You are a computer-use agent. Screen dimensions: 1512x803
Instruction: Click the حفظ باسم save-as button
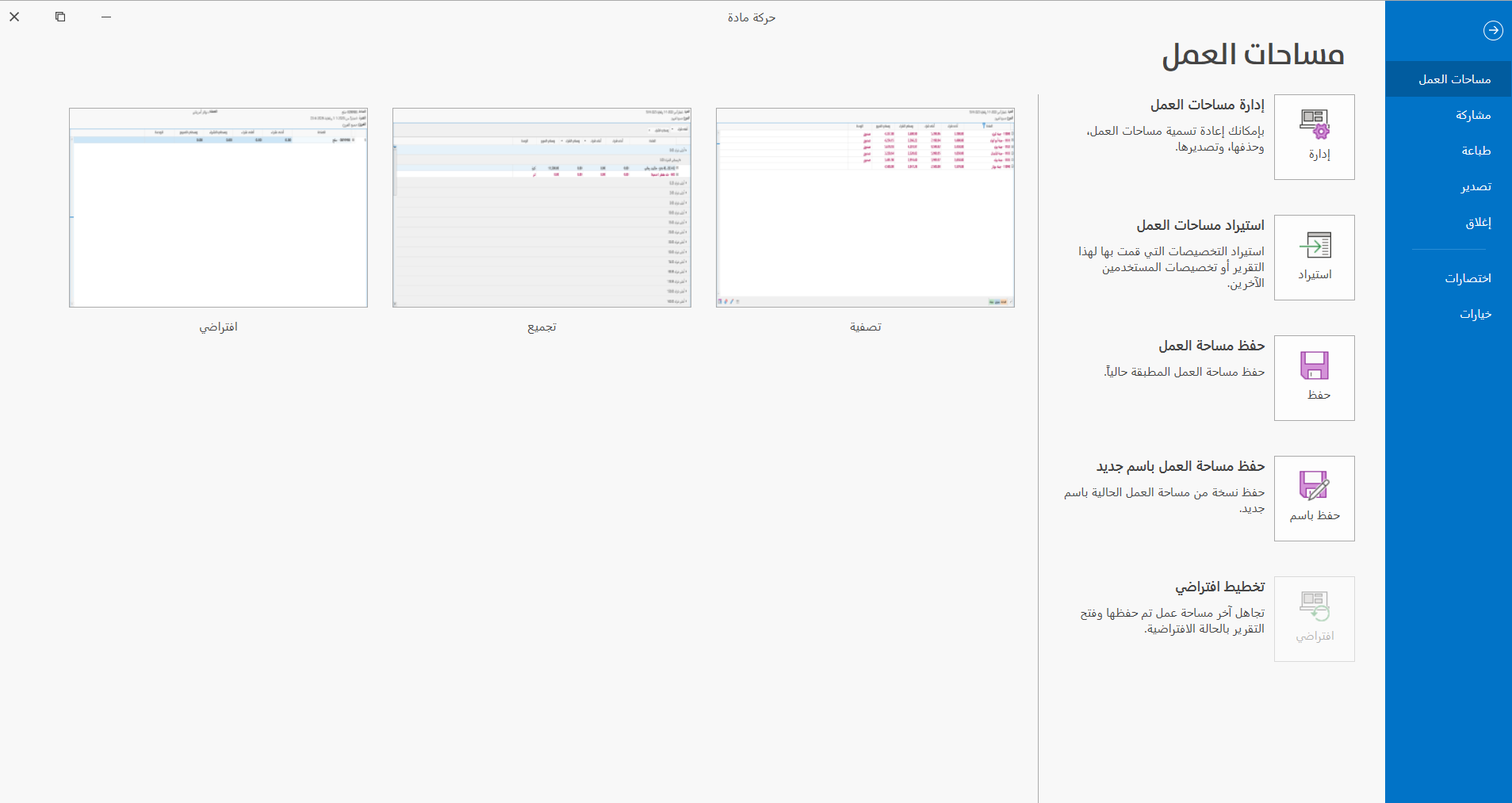coord(1314,499)
